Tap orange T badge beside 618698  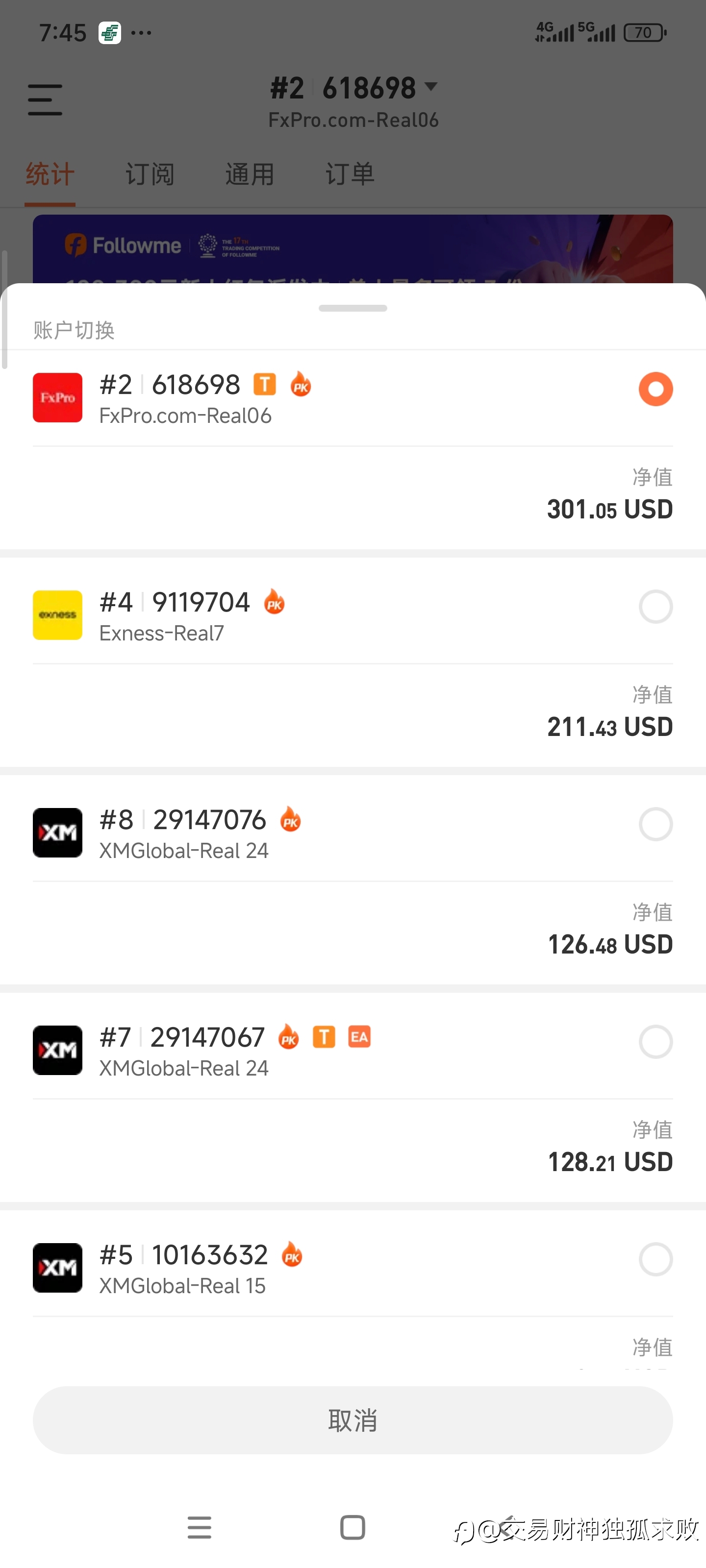[264, 384]
